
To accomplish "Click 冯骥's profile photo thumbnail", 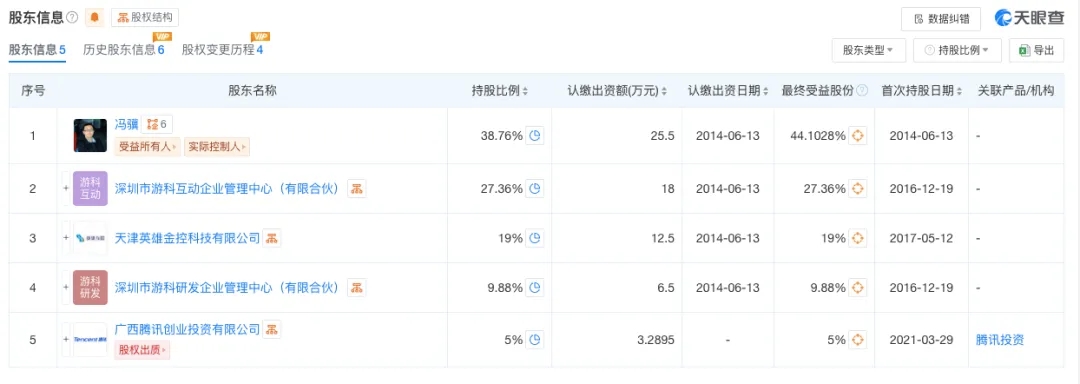I will coord(90,136).
